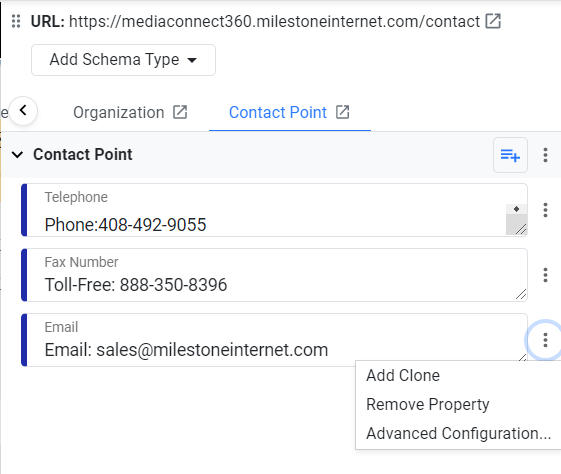Choose Remove Property from the menu
561x474 pixels.
pos(428,404)
